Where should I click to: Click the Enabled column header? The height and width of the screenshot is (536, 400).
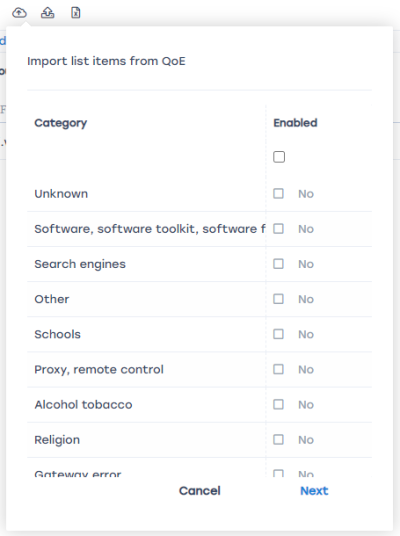tap(295, 123)
